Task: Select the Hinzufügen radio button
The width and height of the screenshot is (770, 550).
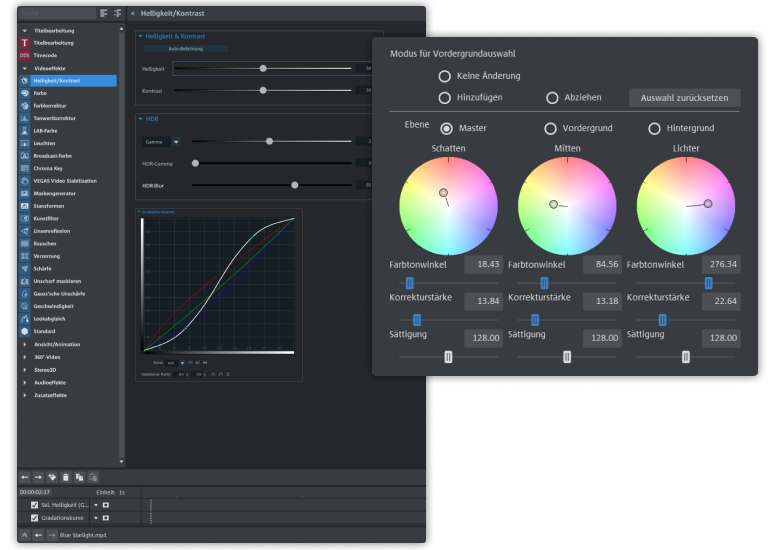Action: 444,98
